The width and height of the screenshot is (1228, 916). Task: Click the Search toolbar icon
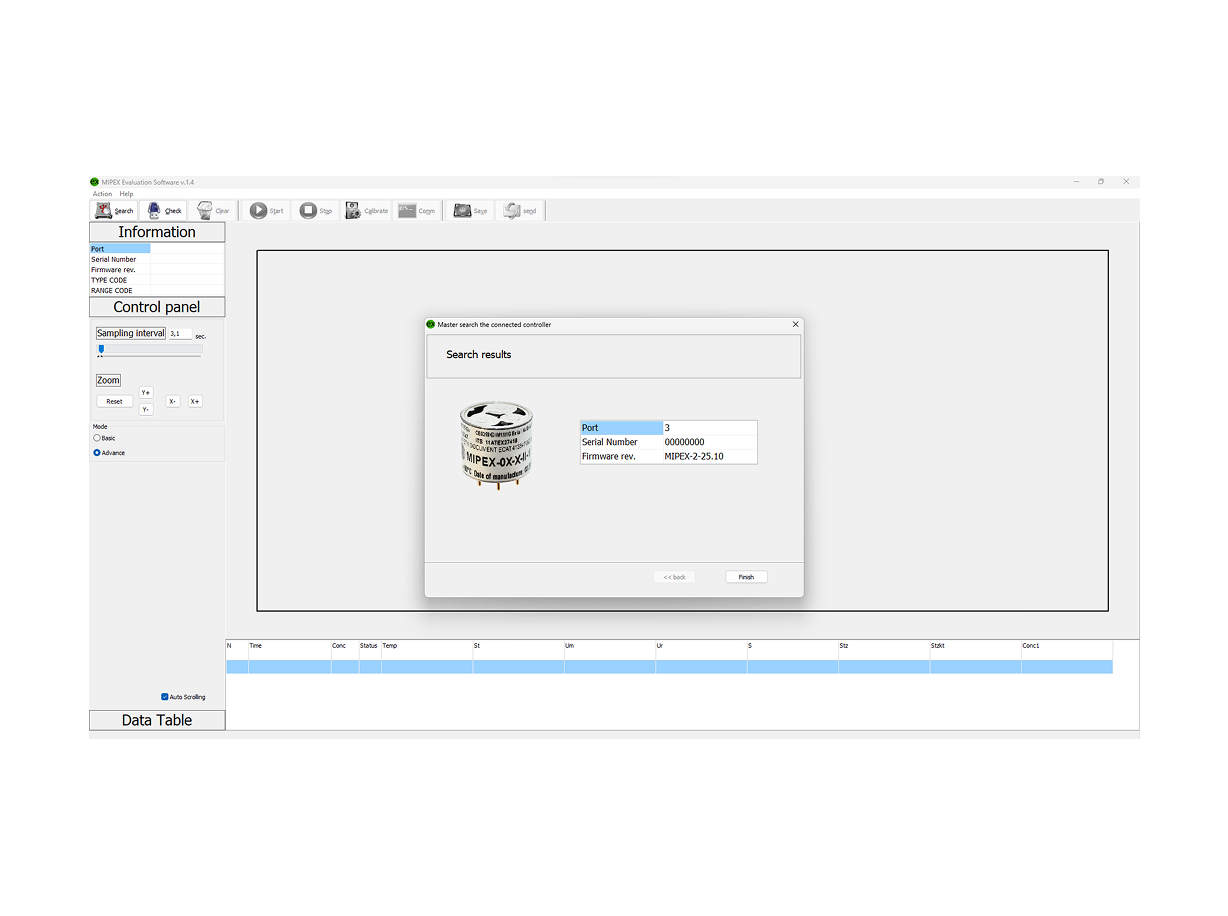click(x=103, y=211)
